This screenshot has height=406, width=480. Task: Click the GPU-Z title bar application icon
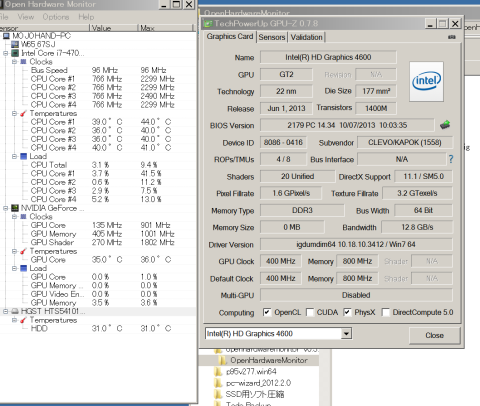(x=208, y=23)
